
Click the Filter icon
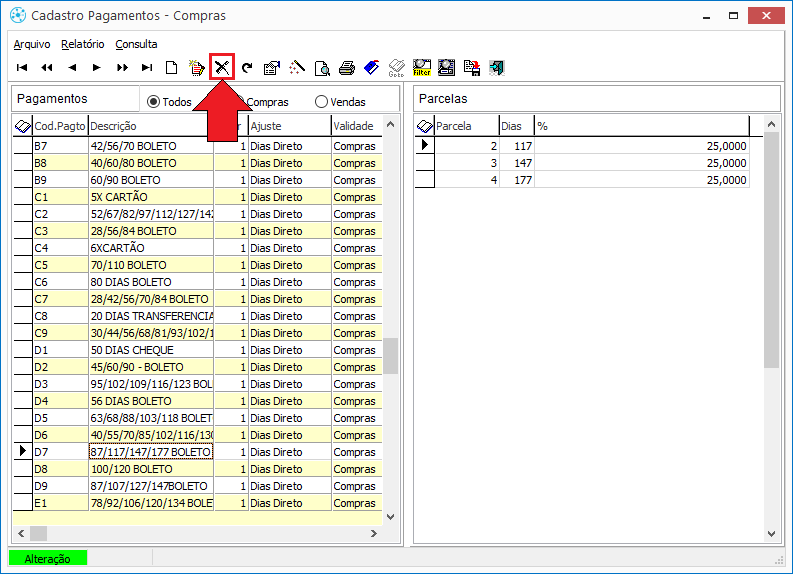click(422, 67)
